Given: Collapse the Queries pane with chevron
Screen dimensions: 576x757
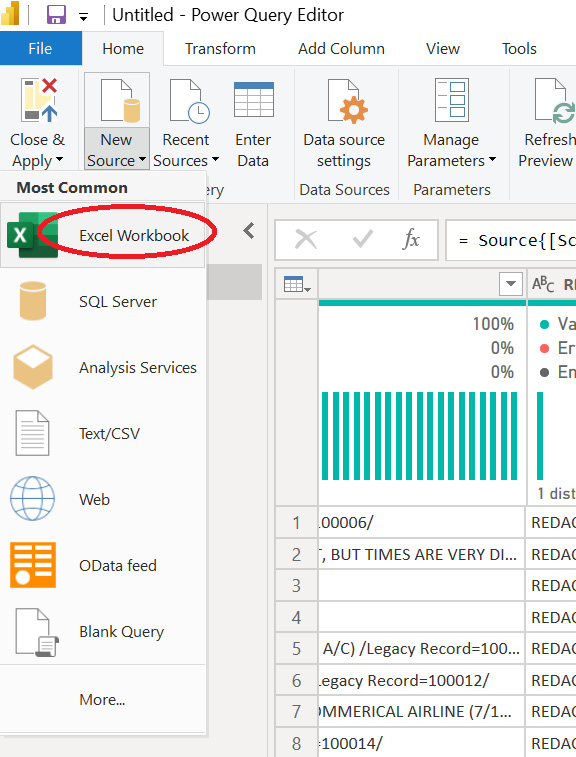Looking at the screenshot, I should pyautogui.click(x=249, y=231).
